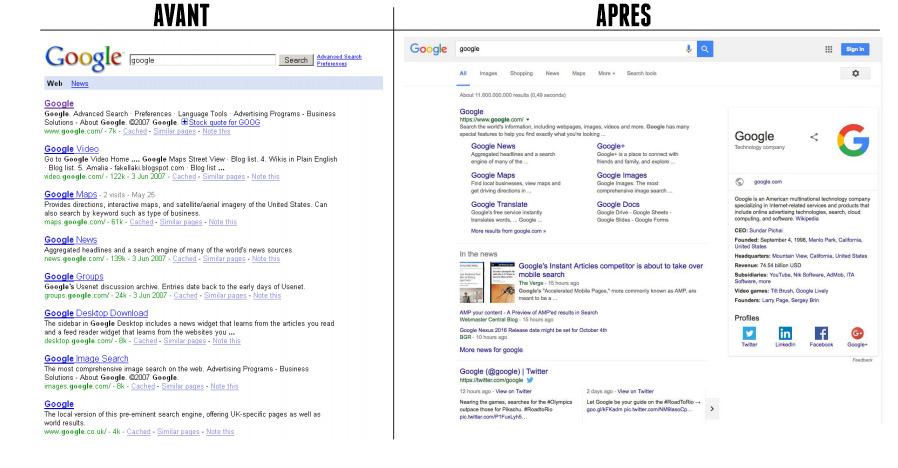Click the blue Sign in button
Viewport: 898px width, 468px height.
pyautogui.click(x=855, y=49)
